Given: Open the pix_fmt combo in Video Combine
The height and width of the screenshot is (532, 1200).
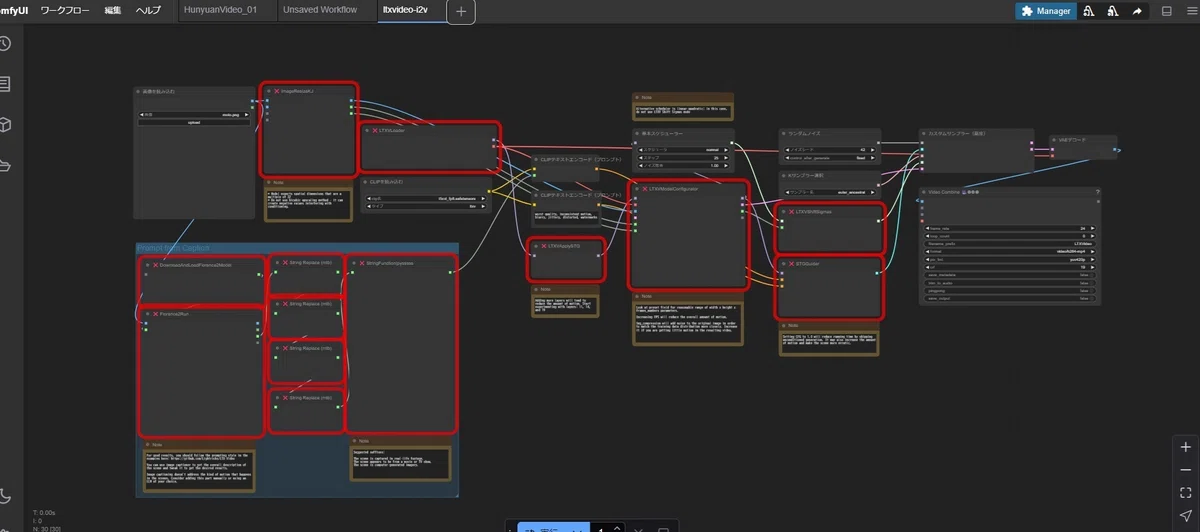Looking at the screenshot, I should pyautogui.click(x=1011, y=260).
